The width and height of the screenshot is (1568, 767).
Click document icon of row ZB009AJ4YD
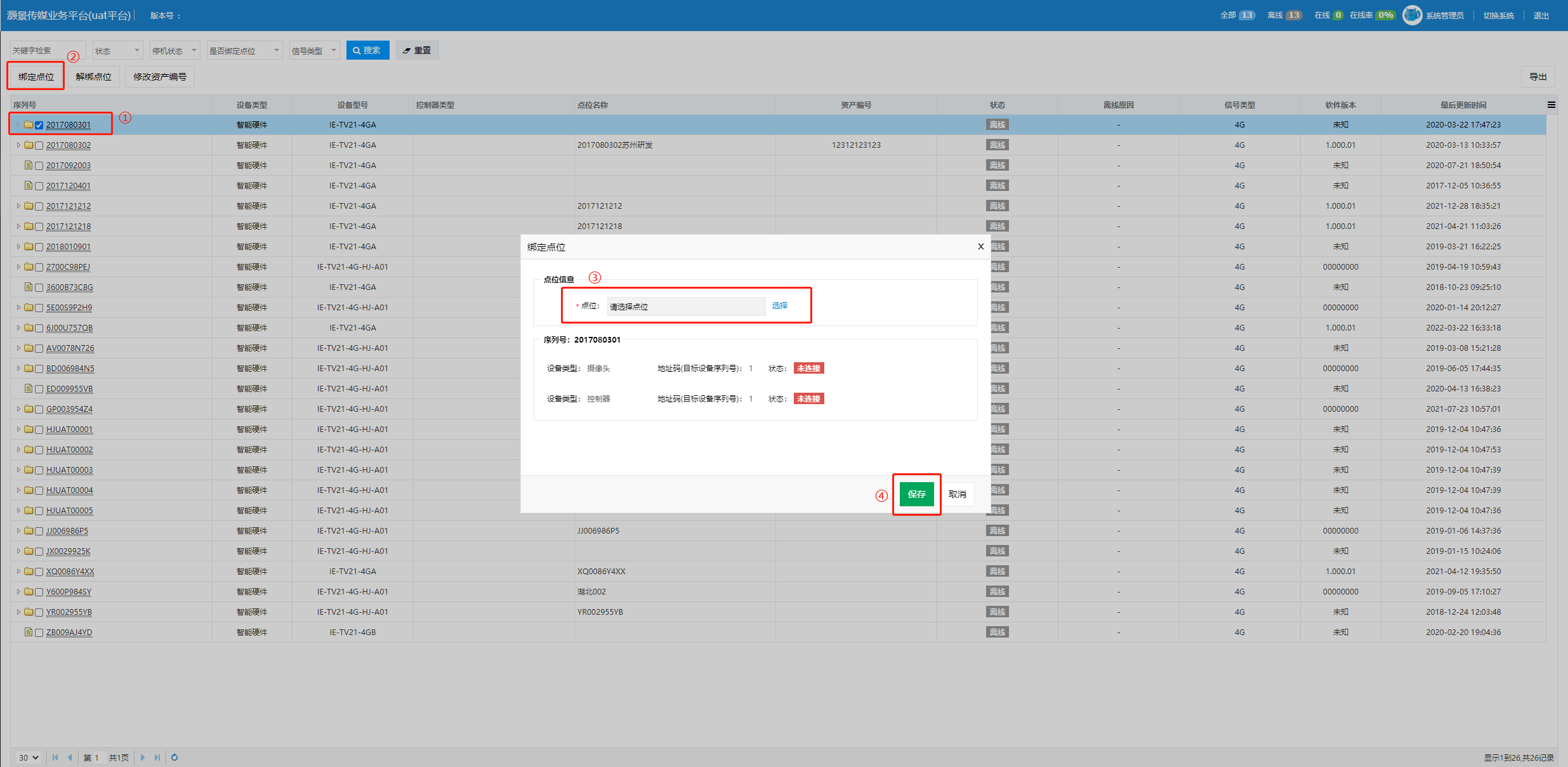click(29, 632)
